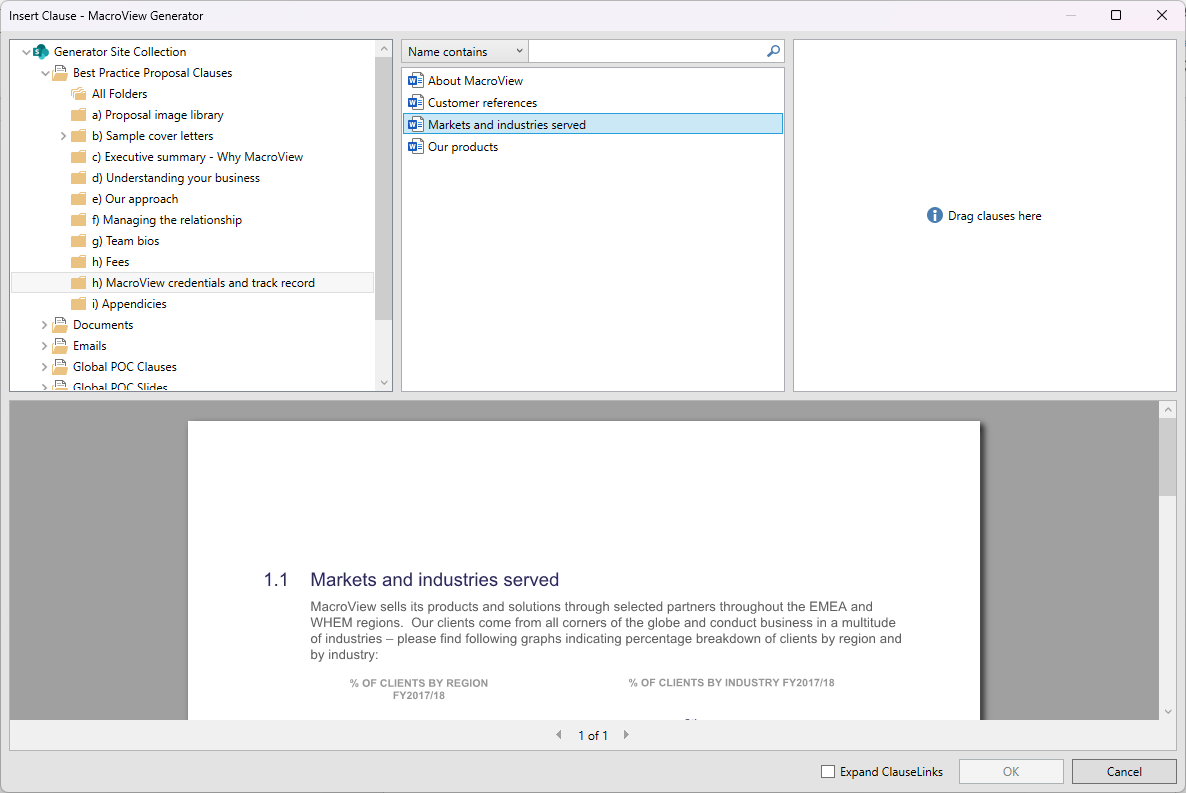Click the All Folders folder icon
Viewport: 1186px width, 793px height.
tap(79, 94)
